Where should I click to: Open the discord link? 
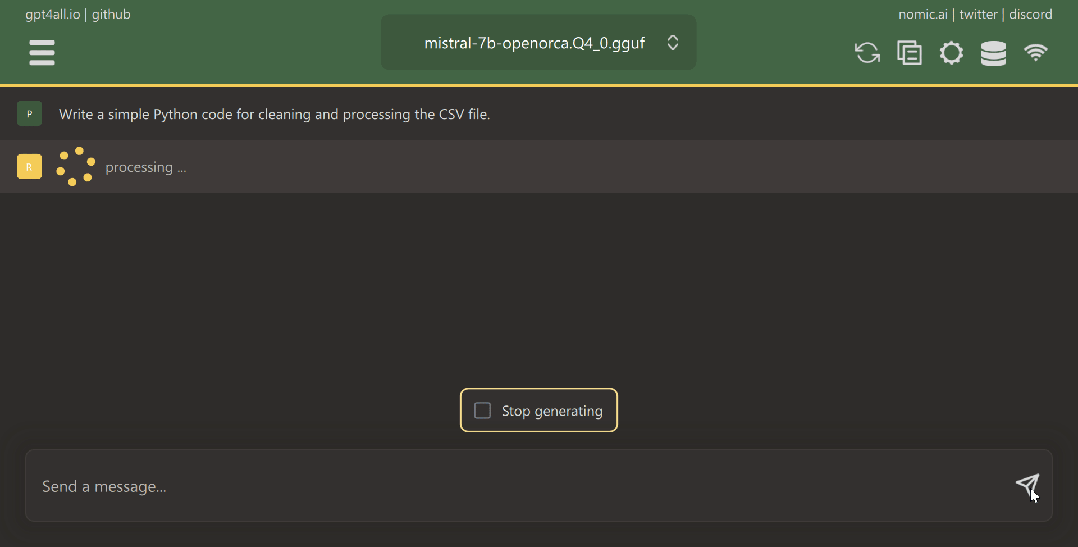[x=1031, y=14]
